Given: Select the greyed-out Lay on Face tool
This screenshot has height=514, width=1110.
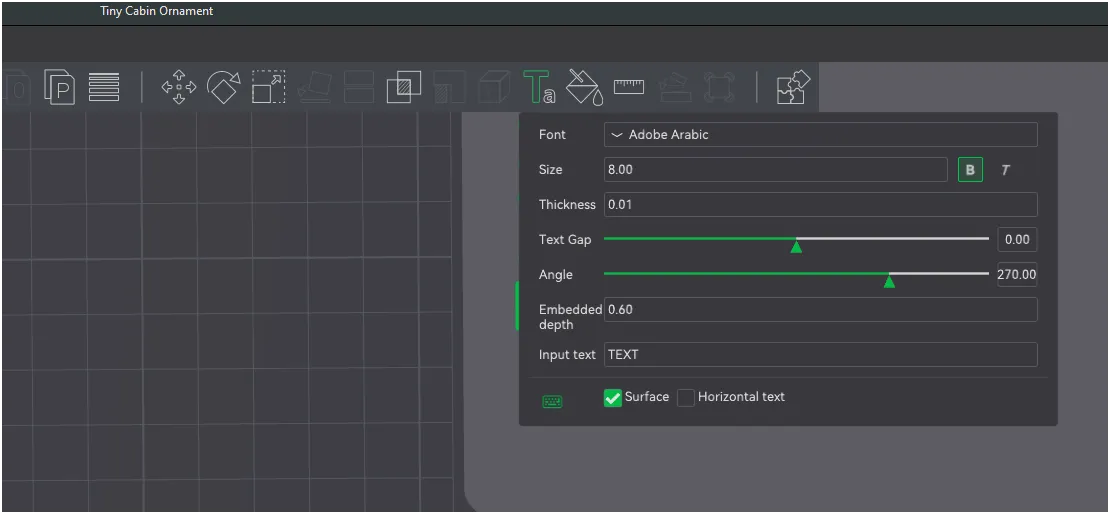Looking at the screenshot, I should click(314, 87).
